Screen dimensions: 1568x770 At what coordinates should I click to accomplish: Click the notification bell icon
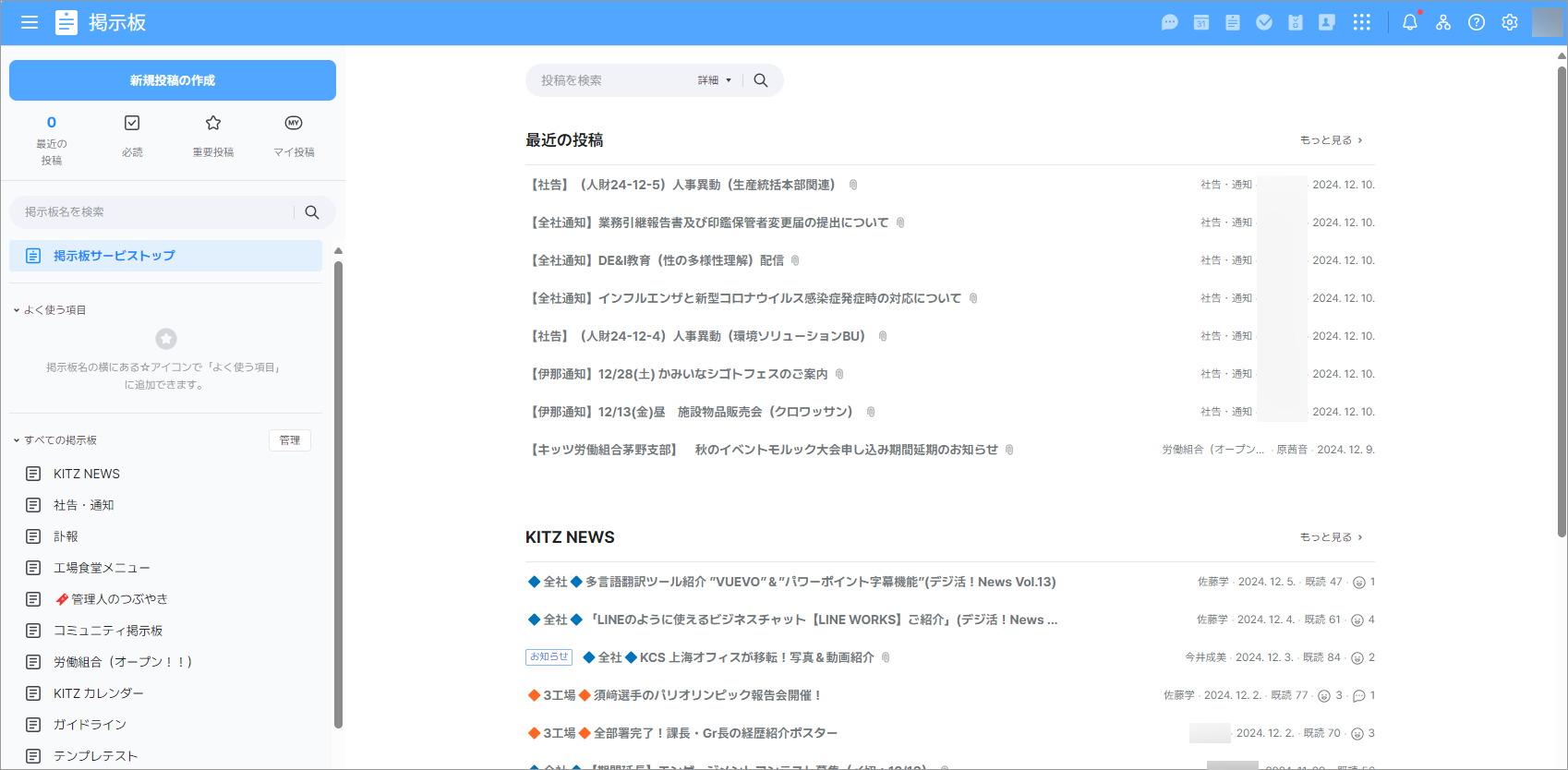(x=1409, y=23)
